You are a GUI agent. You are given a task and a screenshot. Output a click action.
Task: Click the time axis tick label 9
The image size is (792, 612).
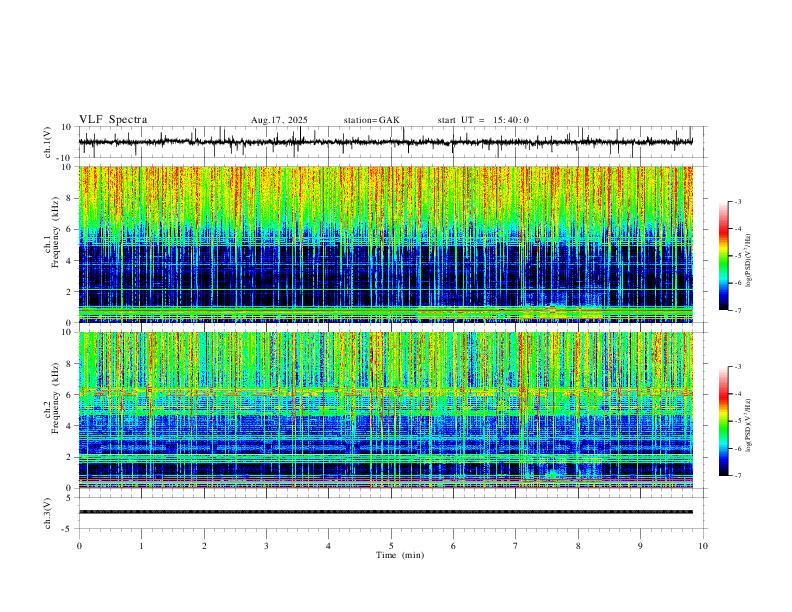[640, 546]
